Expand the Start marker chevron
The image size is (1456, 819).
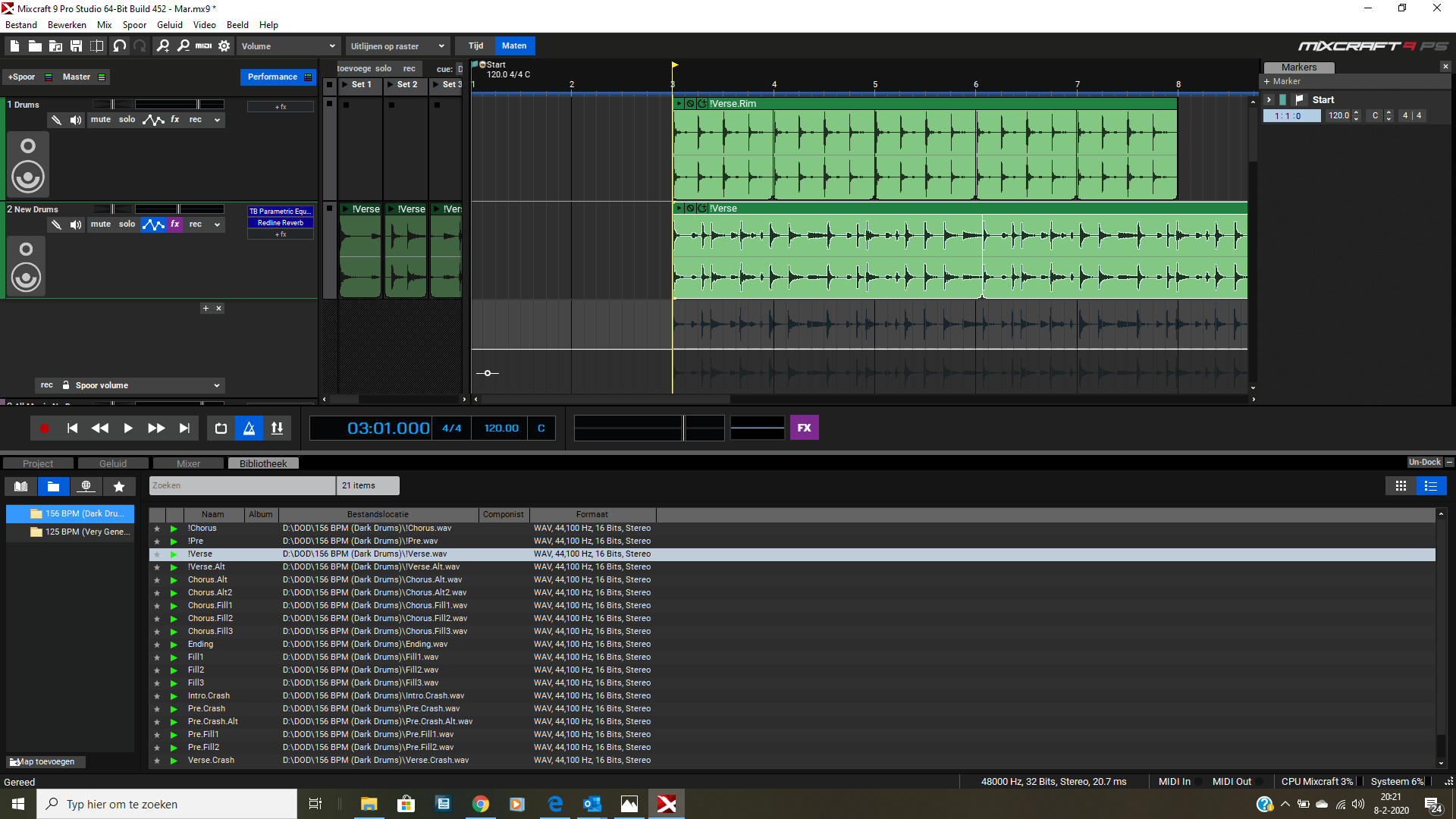[1269, 100]
